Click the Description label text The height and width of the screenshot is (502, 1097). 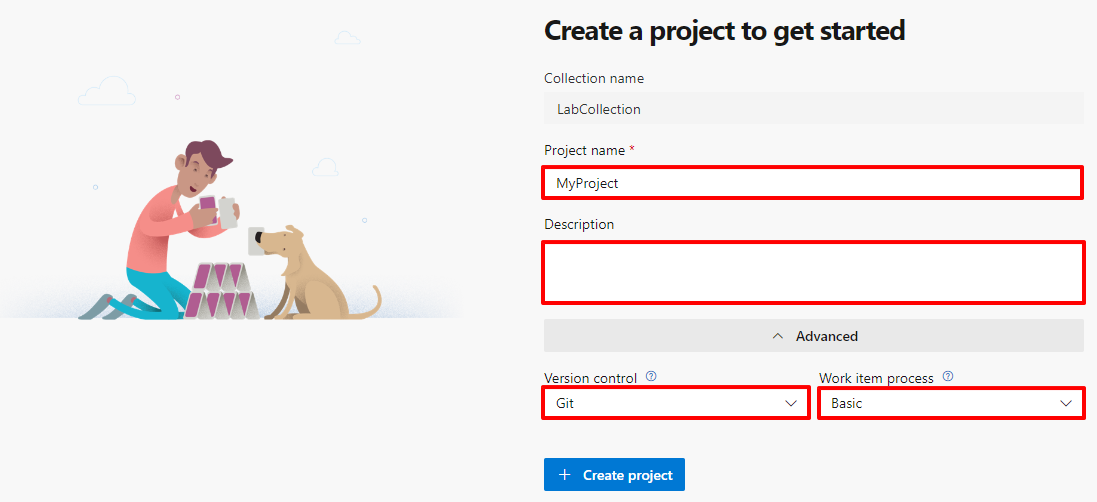pyautogui.click(x=579, y=224)
